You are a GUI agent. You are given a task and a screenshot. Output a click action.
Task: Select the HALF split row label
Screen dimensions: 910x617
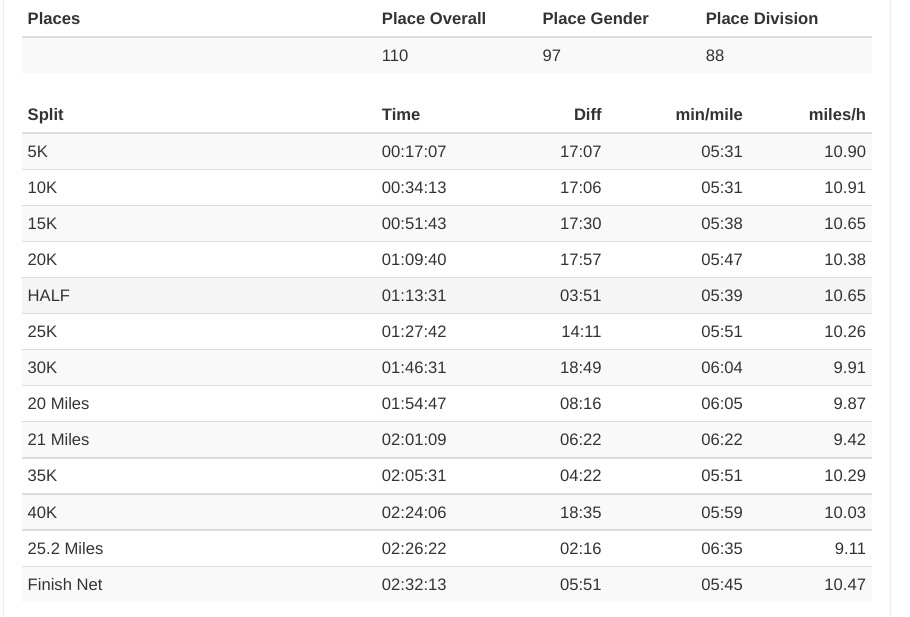click(49, 295)
